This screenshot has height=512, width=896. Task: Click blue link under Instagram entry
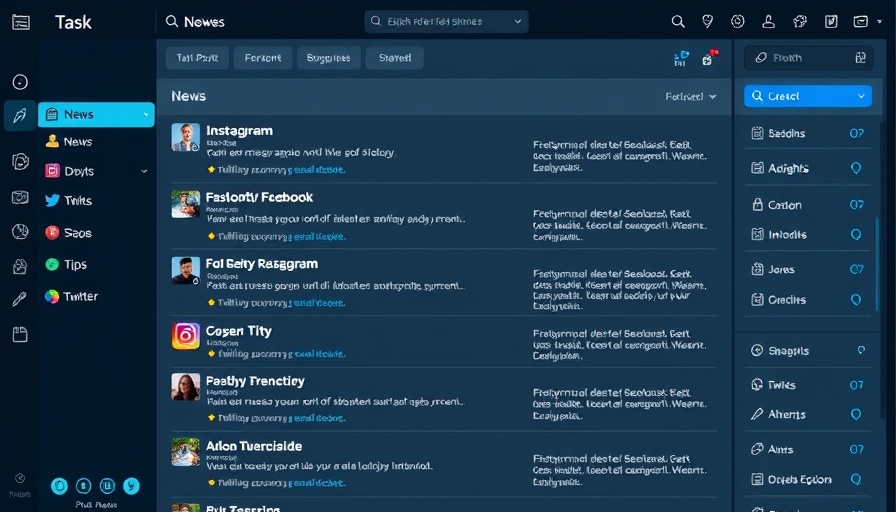pyautogui.click(x=317, y=170)
